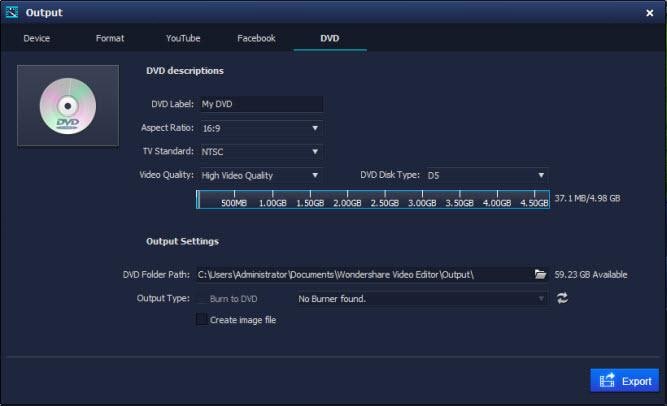The image size is (667, 406).
Task: Toggle the Burn to DVD checkbox
Action: pyautogui.click(x=202, y=298)
